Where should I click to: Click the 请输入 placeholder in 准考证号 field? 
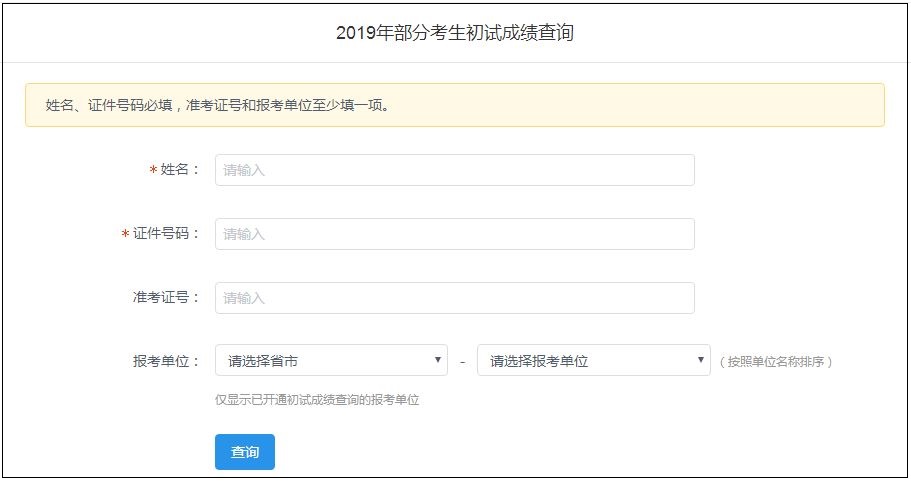(x=244, y=298)
